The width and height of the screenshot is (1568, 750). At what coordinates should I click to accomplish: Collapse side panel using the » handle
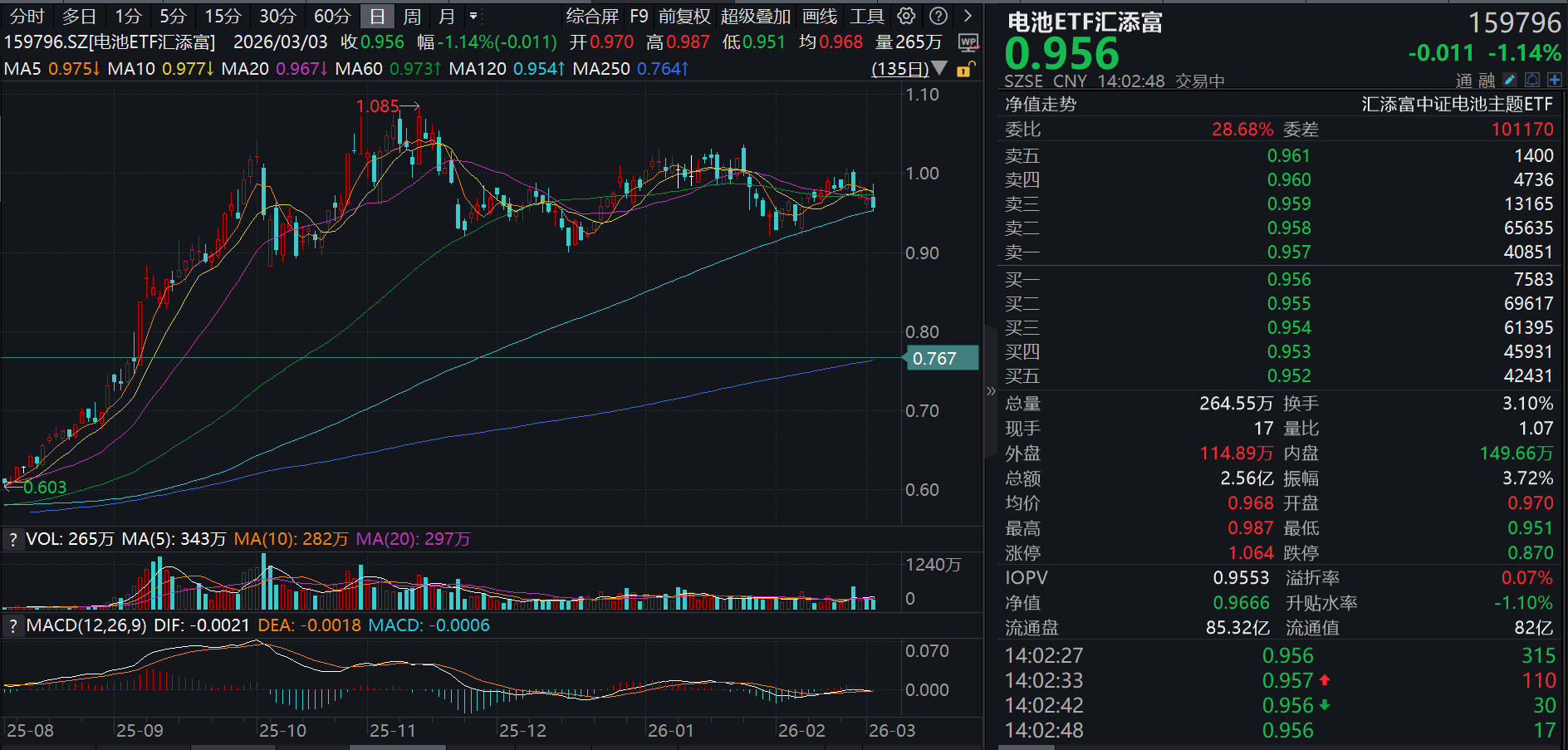[990, 391]
